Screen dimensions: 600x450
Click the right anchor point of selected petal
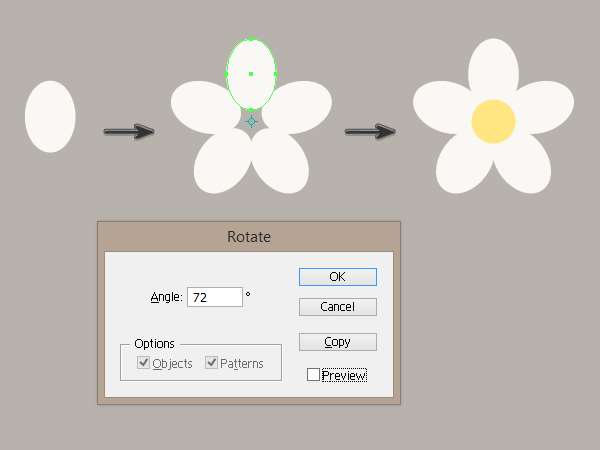pyautogui.click(x=276, y=74)
